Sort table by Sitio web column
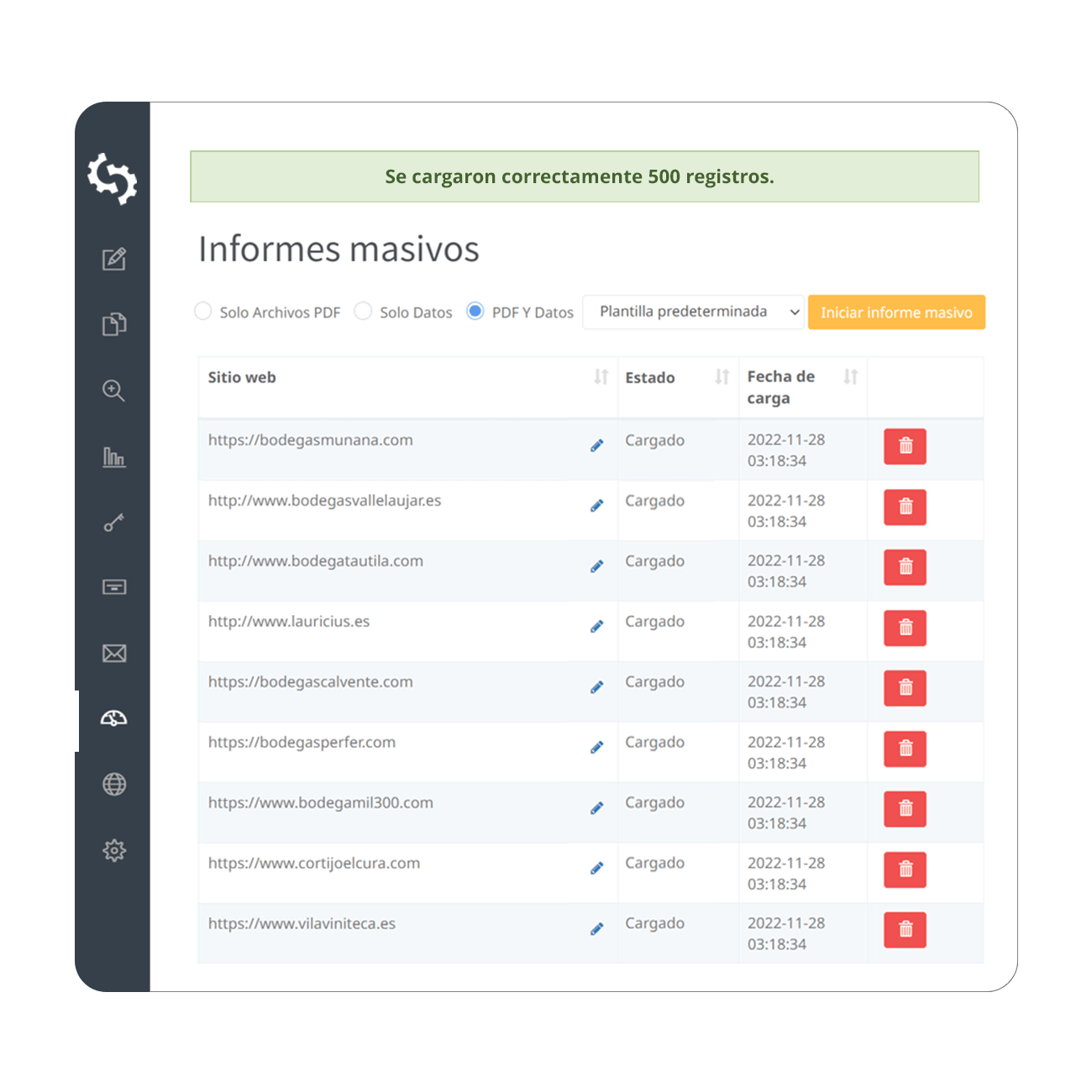1092x1092 pixels. pyautogui.click(x=601, y=377)
